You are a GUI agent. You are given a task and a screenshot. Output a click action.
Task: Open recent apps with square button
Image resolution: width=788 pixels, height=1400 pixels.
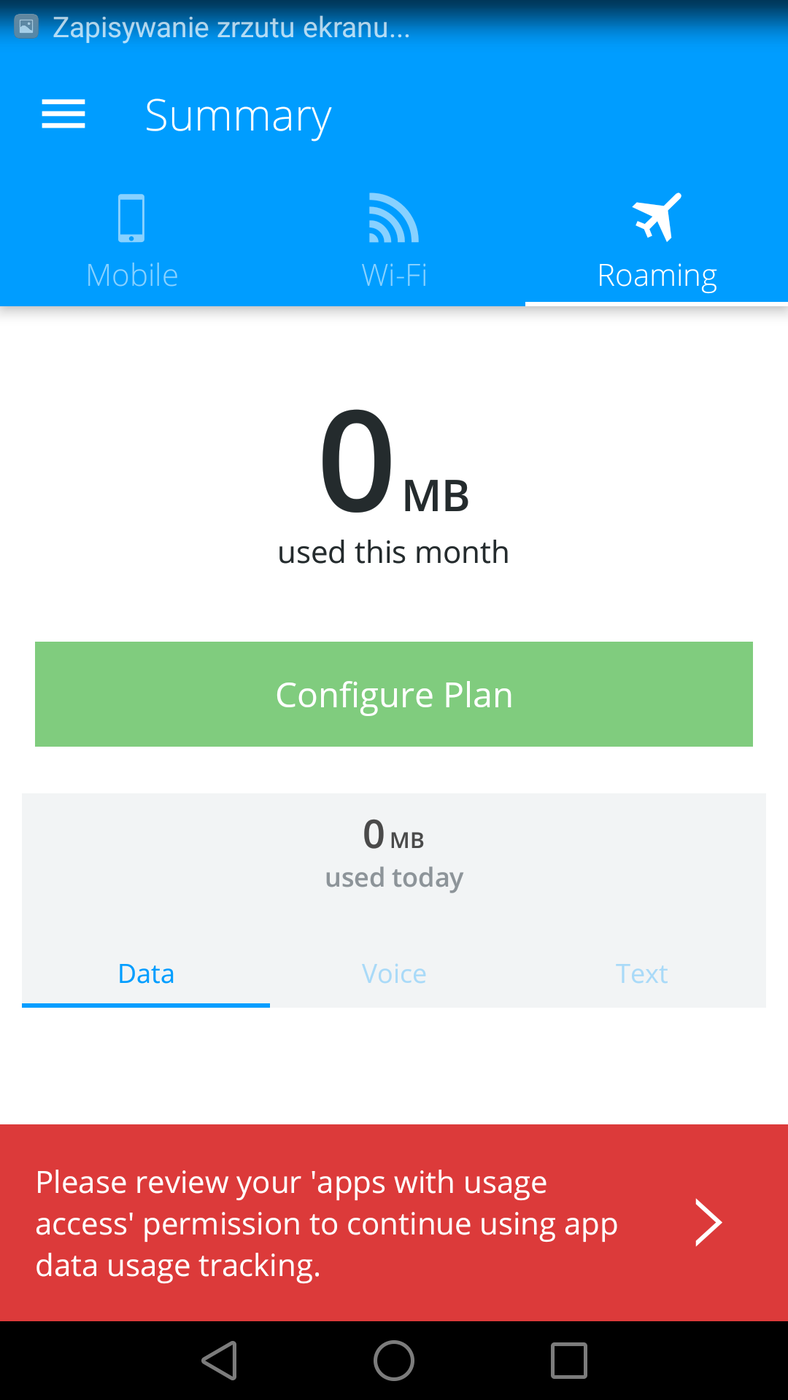pos(569,1360)
